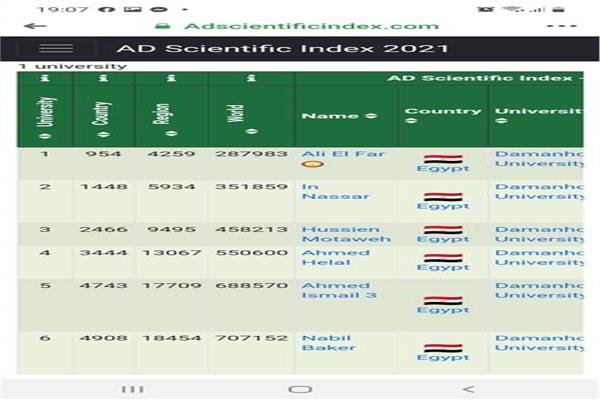Image resolution: width=600 pixels, height=400 pixels.
Task: Sort table by University rank
Action: pos(46,136)
